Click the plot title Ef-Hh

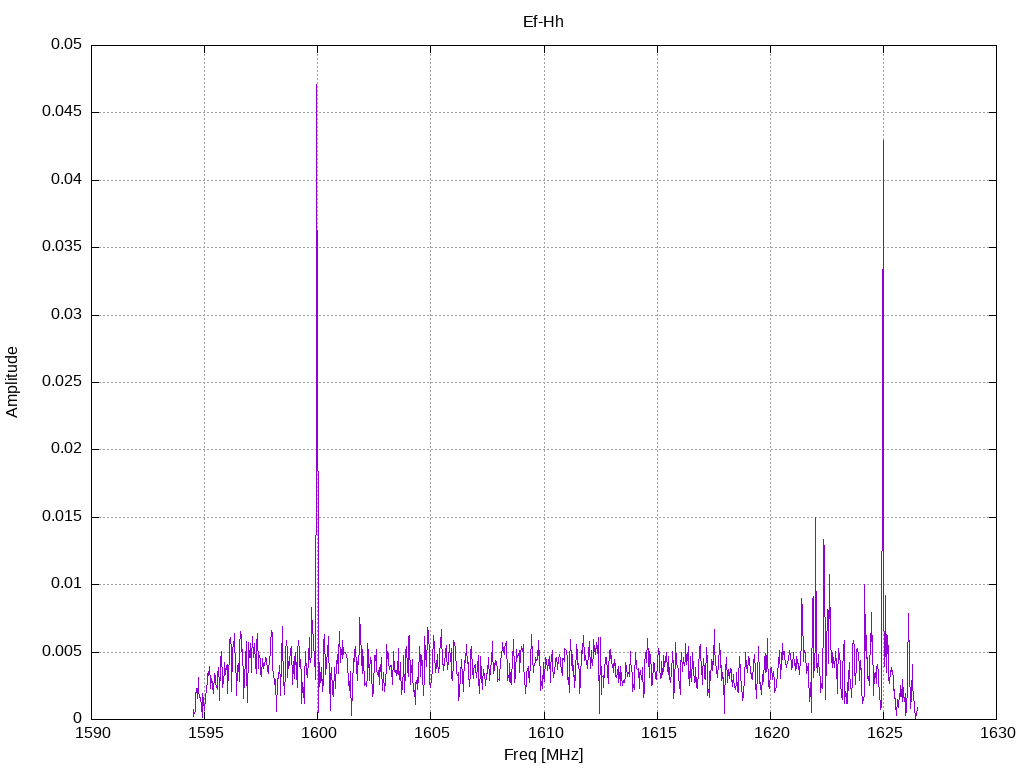[543, 22]
